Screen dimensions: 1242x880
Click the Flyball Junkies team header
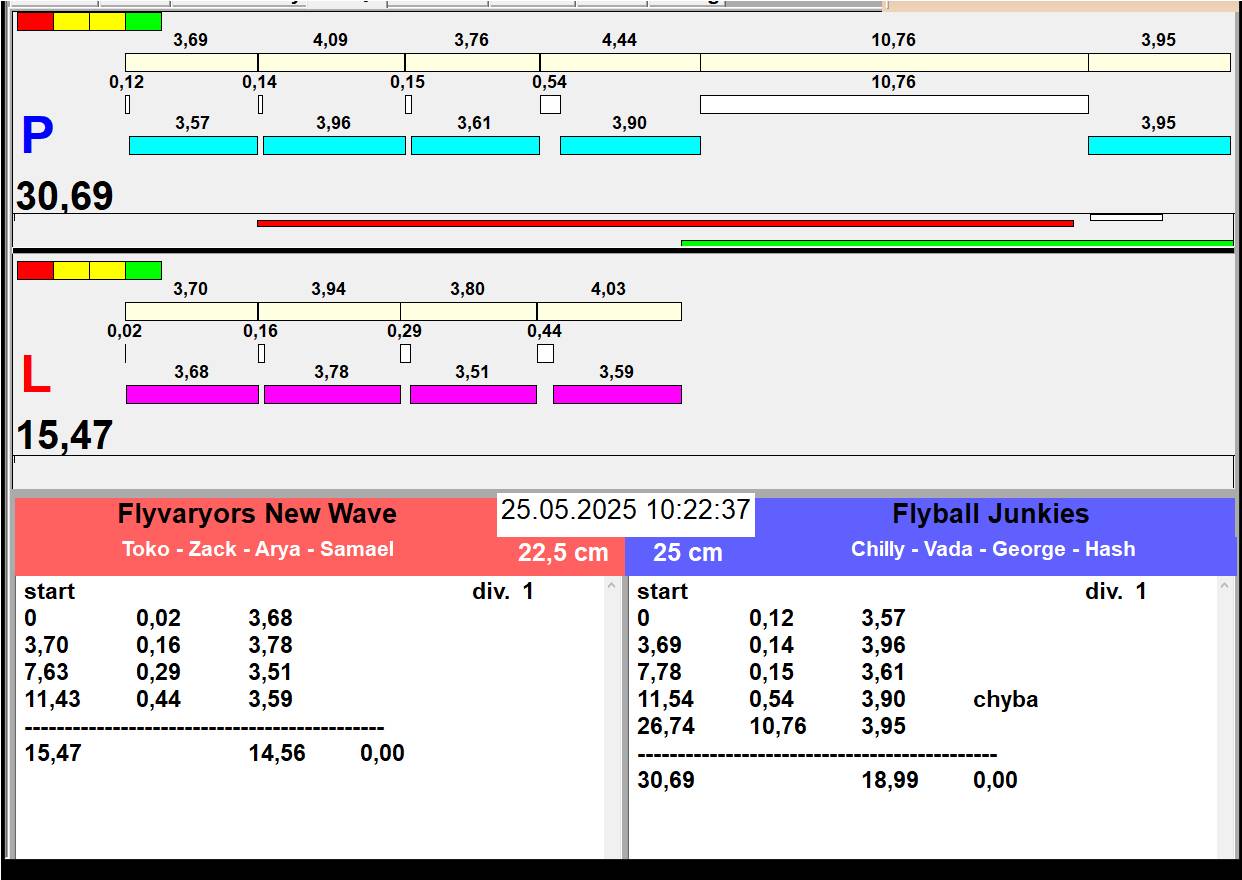pyautogui.click(x=990, y=514)
